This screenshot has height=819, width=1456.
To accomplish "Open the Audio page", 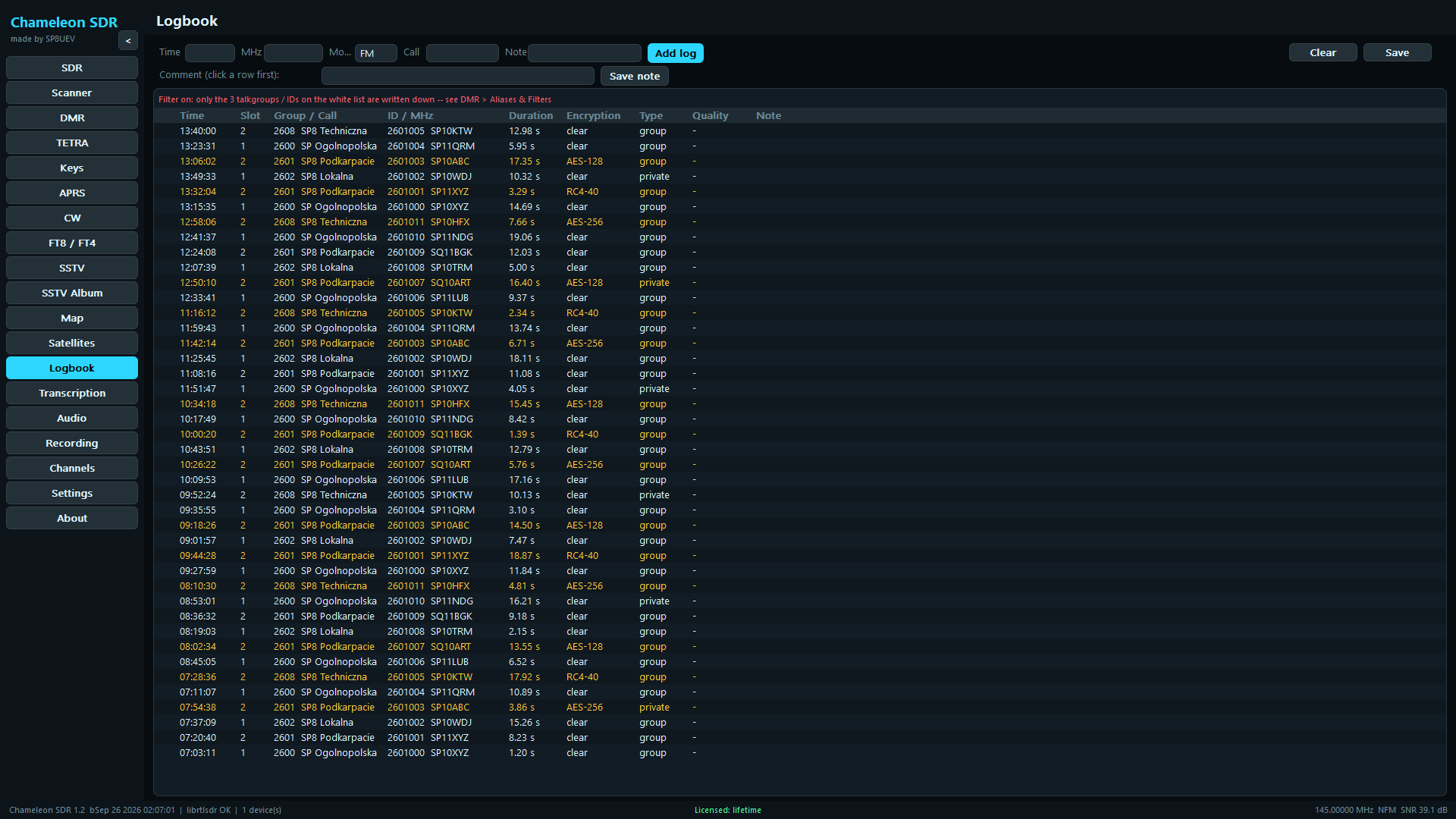I will tap(72, 418).
